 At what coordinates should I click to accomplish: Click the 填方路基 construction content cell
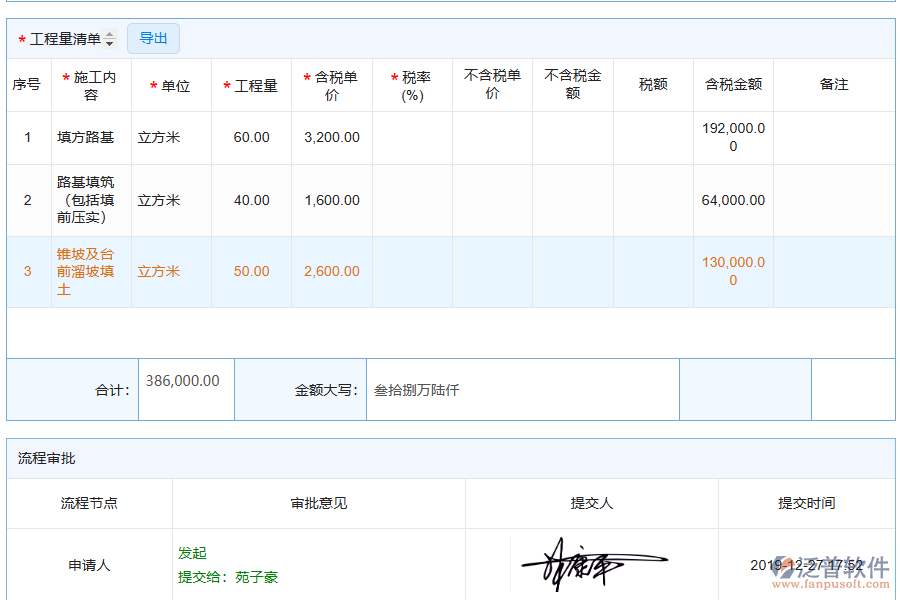[x=86, y=137]
